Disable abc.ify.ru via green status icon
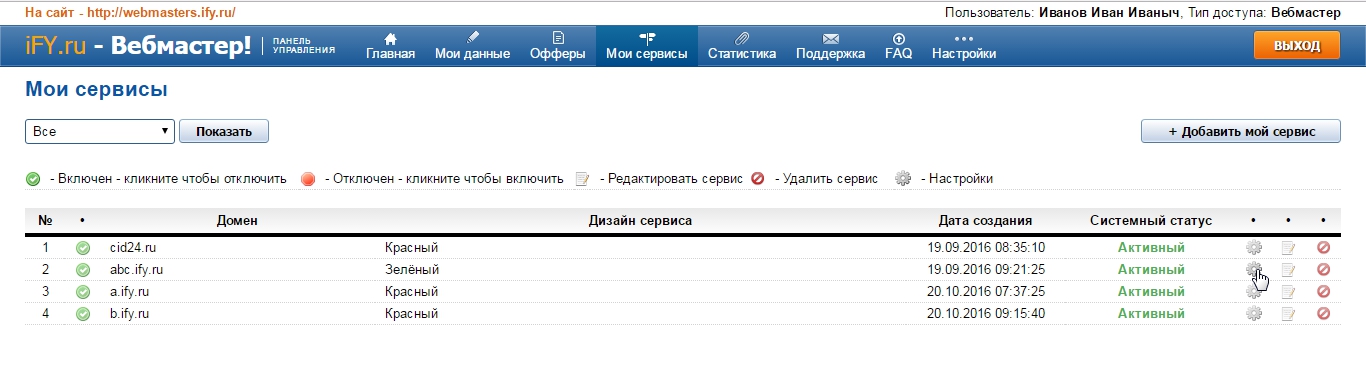 83,269
